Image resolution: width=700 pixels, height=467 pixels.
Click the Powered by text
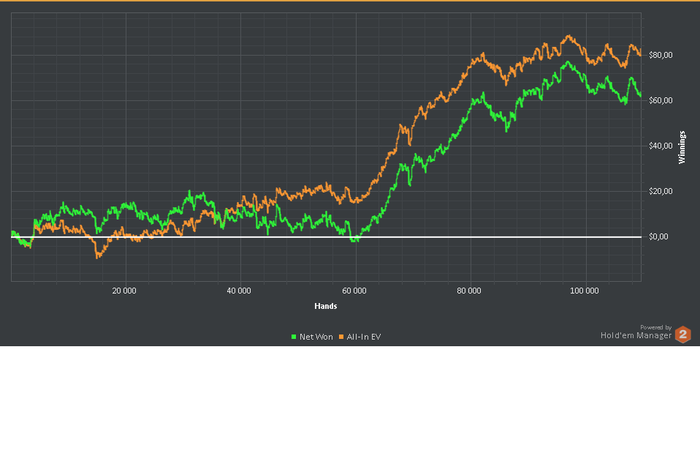(x=656, y=327)
